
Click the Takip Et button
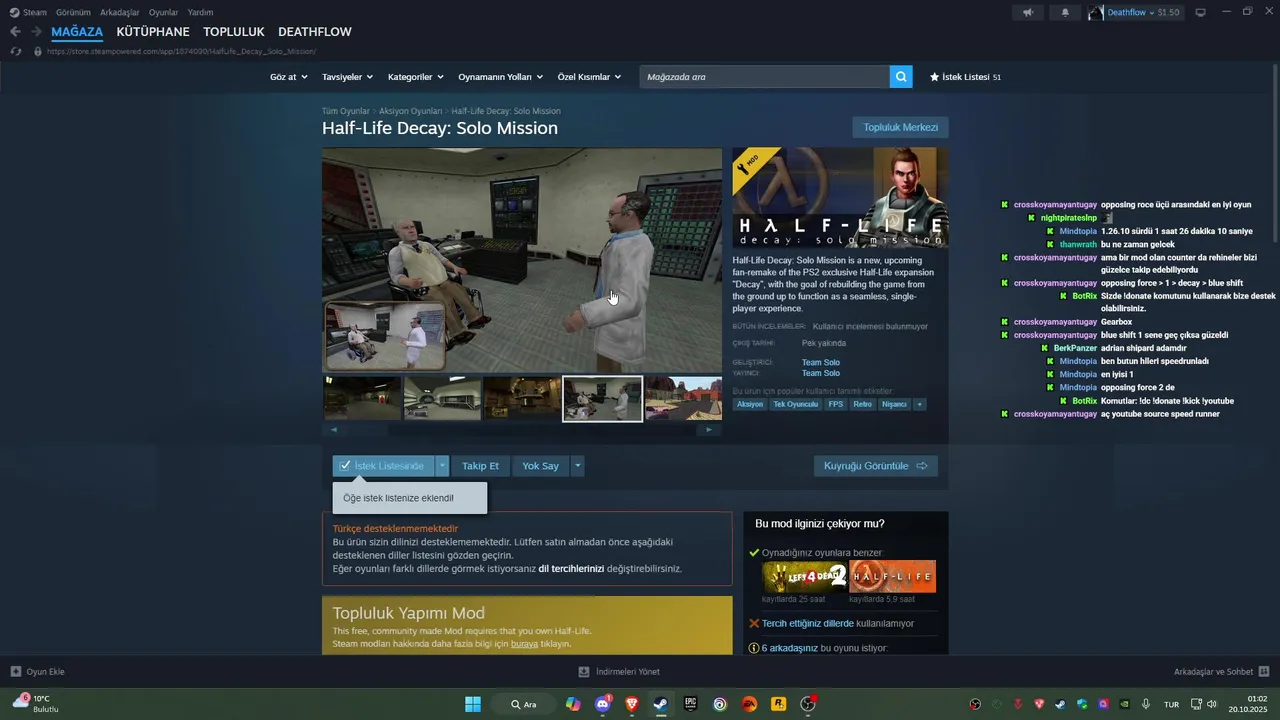tap(480, 466)
